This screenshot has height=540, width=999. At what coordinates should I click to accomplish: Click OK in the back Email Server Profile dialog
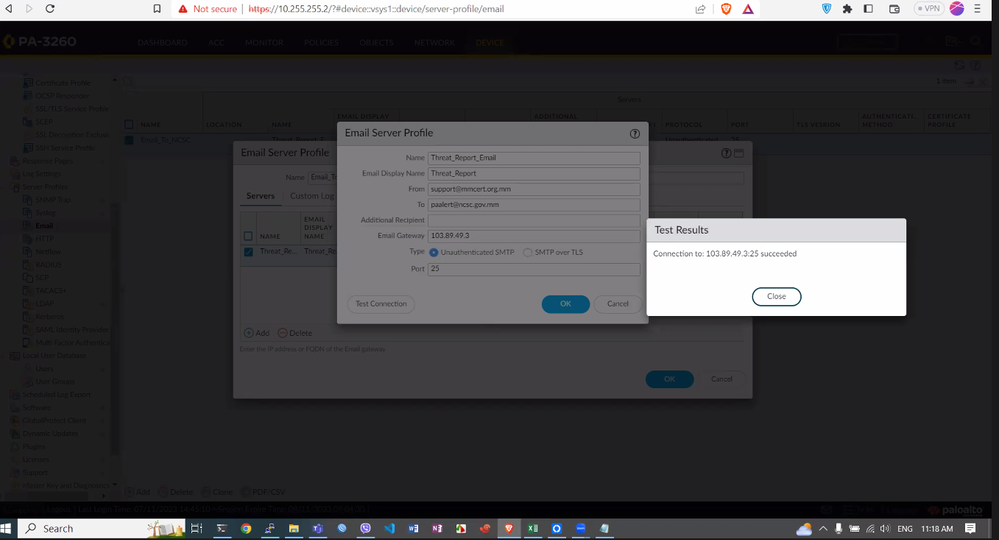tap(670, 379)
